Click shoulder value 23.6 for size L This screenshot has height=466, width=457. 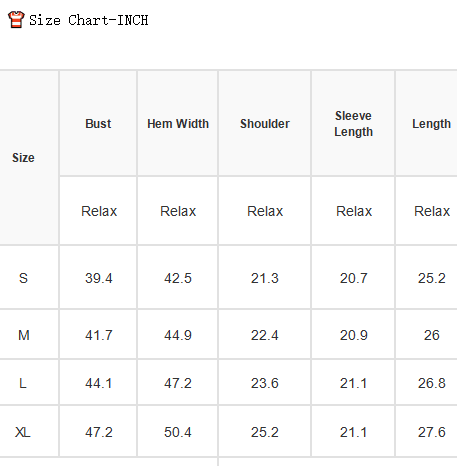point(265,383)
